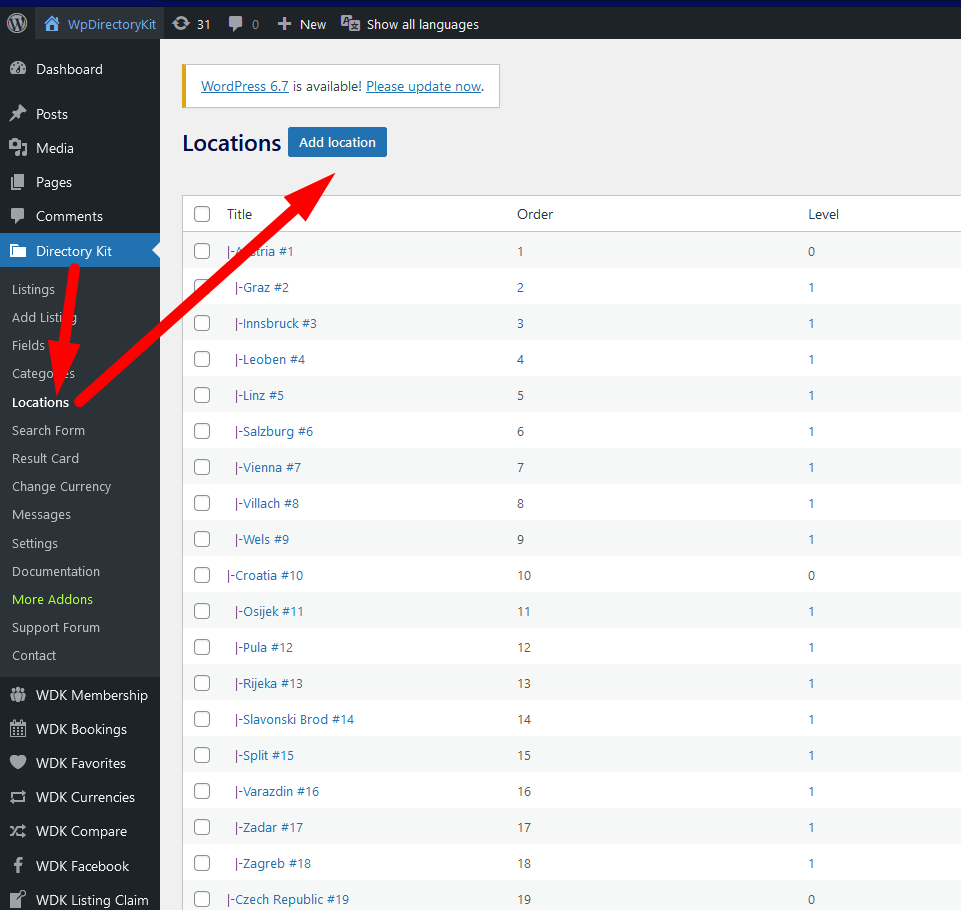Viewport: 961px width, 910px height.
Task: Click the WDK Facebook icon
Action: click(x=18, y=865)
